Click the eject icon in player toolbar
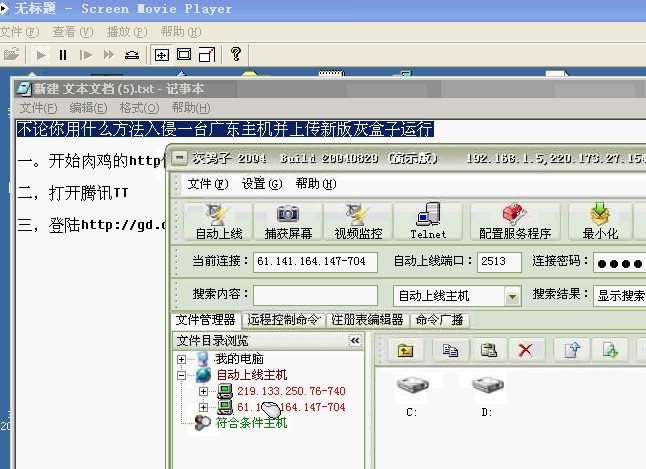Image resolution: width=646 pixels, height=469 pixels. pos(131,54)
